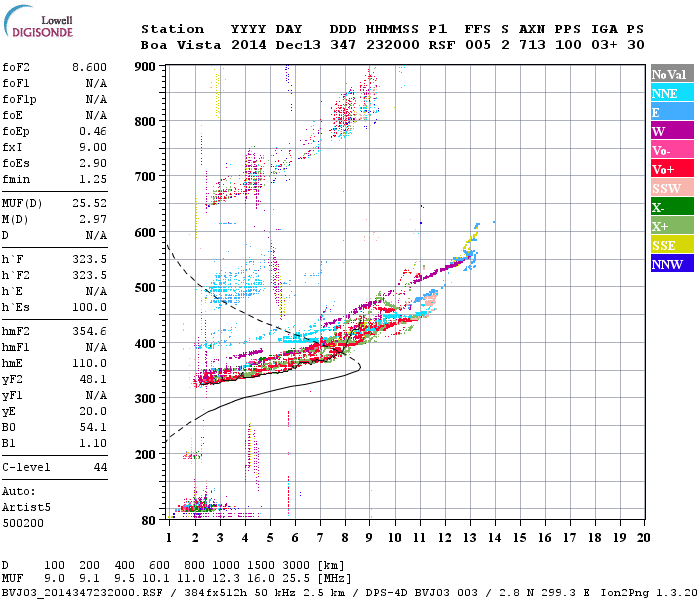Viewport: 700px width, 600px height.
Task: Click the Ion2Png 1.3.20 footer text
Action: pyautogui.click(x=649, y=592)
